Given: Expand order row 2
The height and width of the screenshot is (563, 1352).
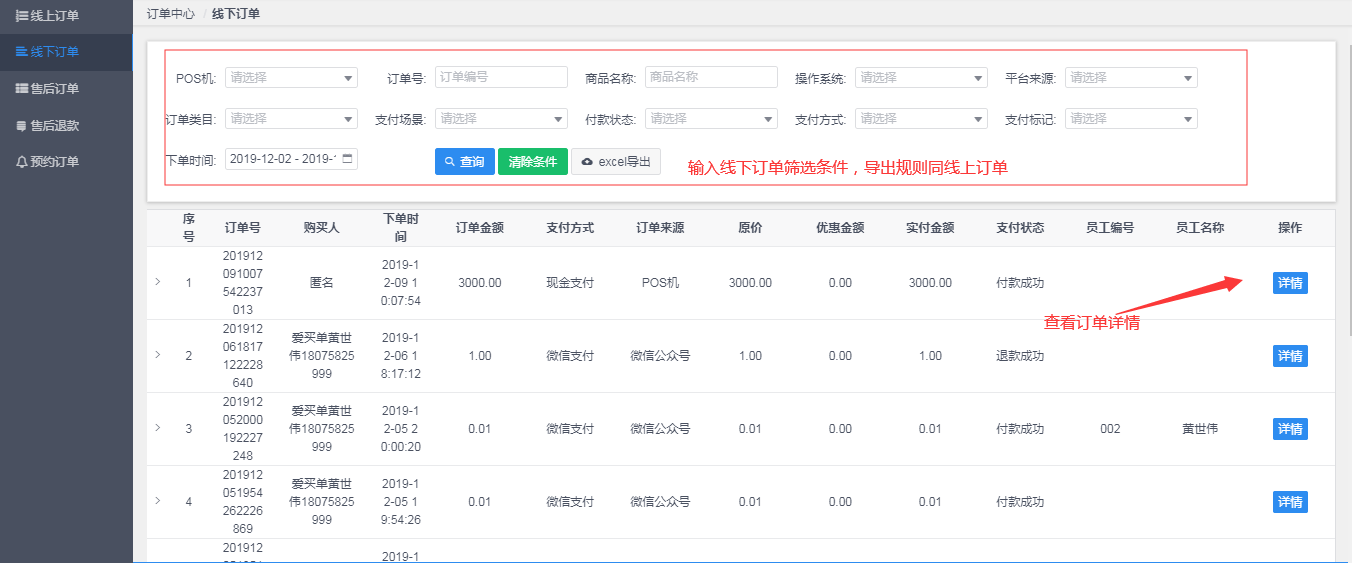Looking at the screenshot, I should click(157, 355).
